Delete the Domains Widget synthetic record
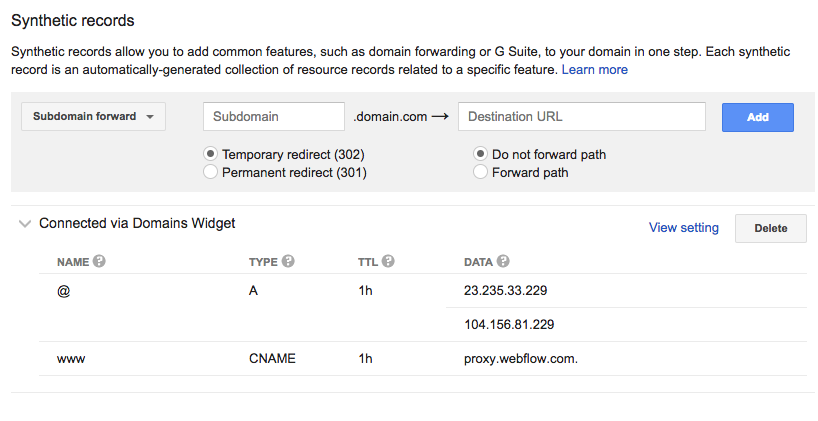The width and height of the screenshot is (818, 421). click(x=771, y=228)
